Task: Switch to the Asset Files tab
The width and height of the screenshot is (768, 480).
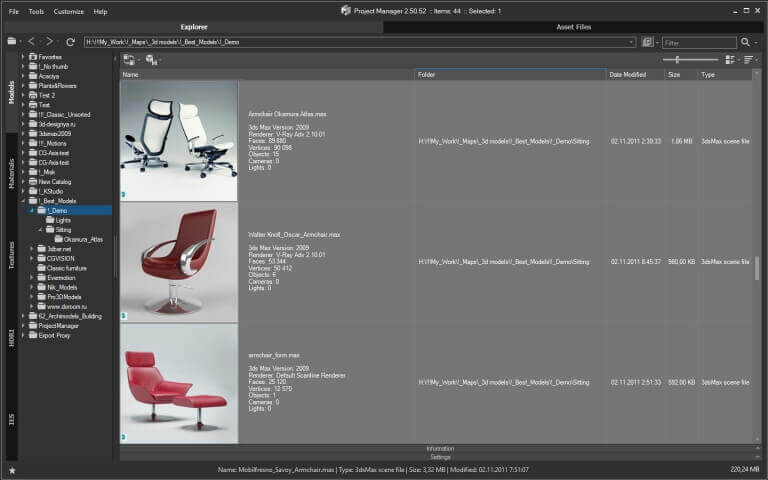Action: pos(575,27)
